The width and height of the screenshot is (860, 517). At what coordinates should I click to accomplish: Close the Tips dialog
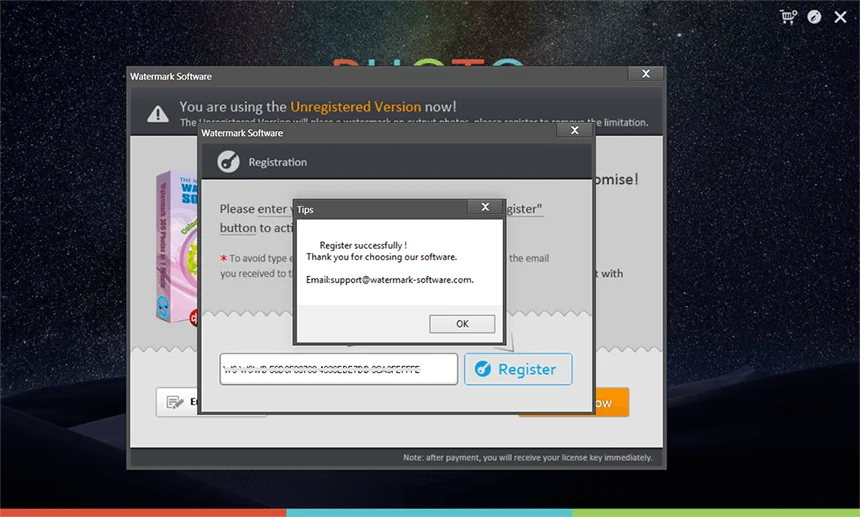(x=485, y=207)
